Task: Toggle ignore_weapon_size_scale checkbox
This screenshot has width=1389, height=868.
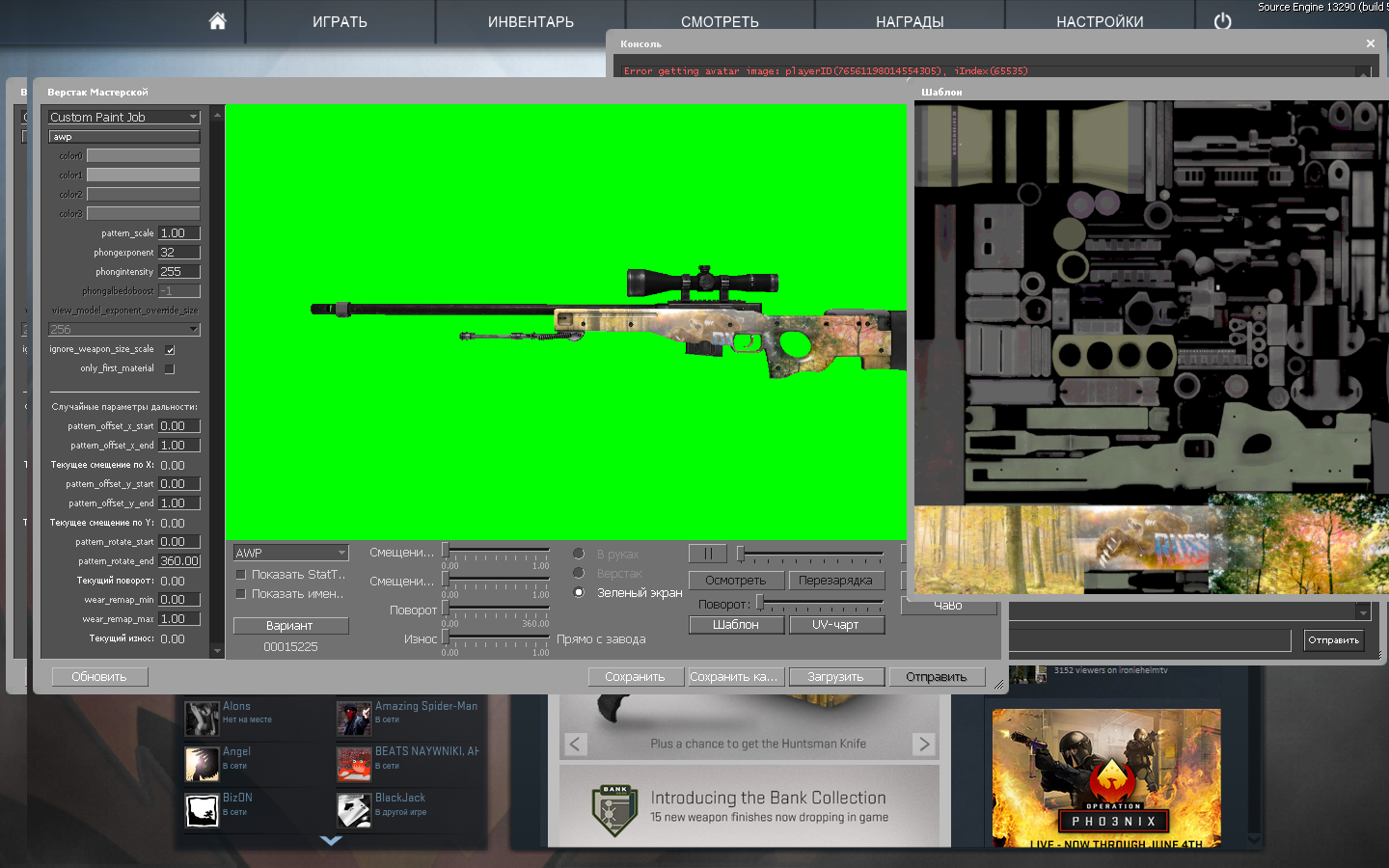Action: click(170, 349)
